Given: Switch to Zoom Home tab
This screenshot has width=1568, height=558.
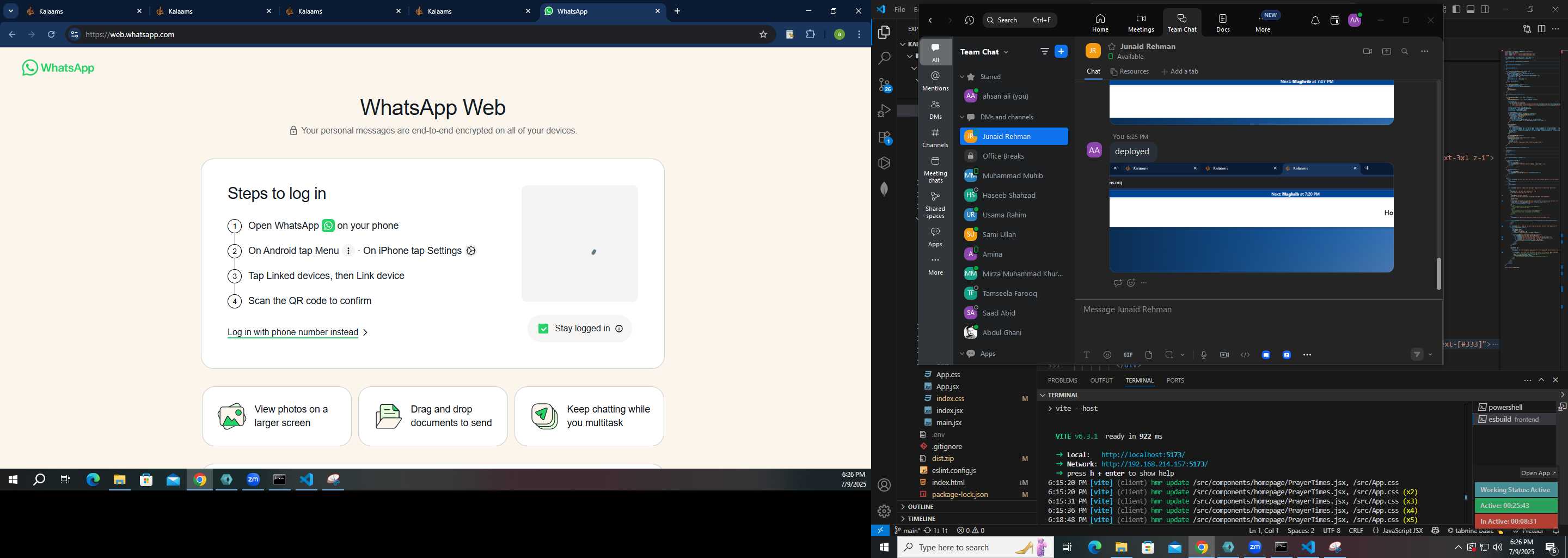Looking at the screenshot, I should pos(1100,22).
